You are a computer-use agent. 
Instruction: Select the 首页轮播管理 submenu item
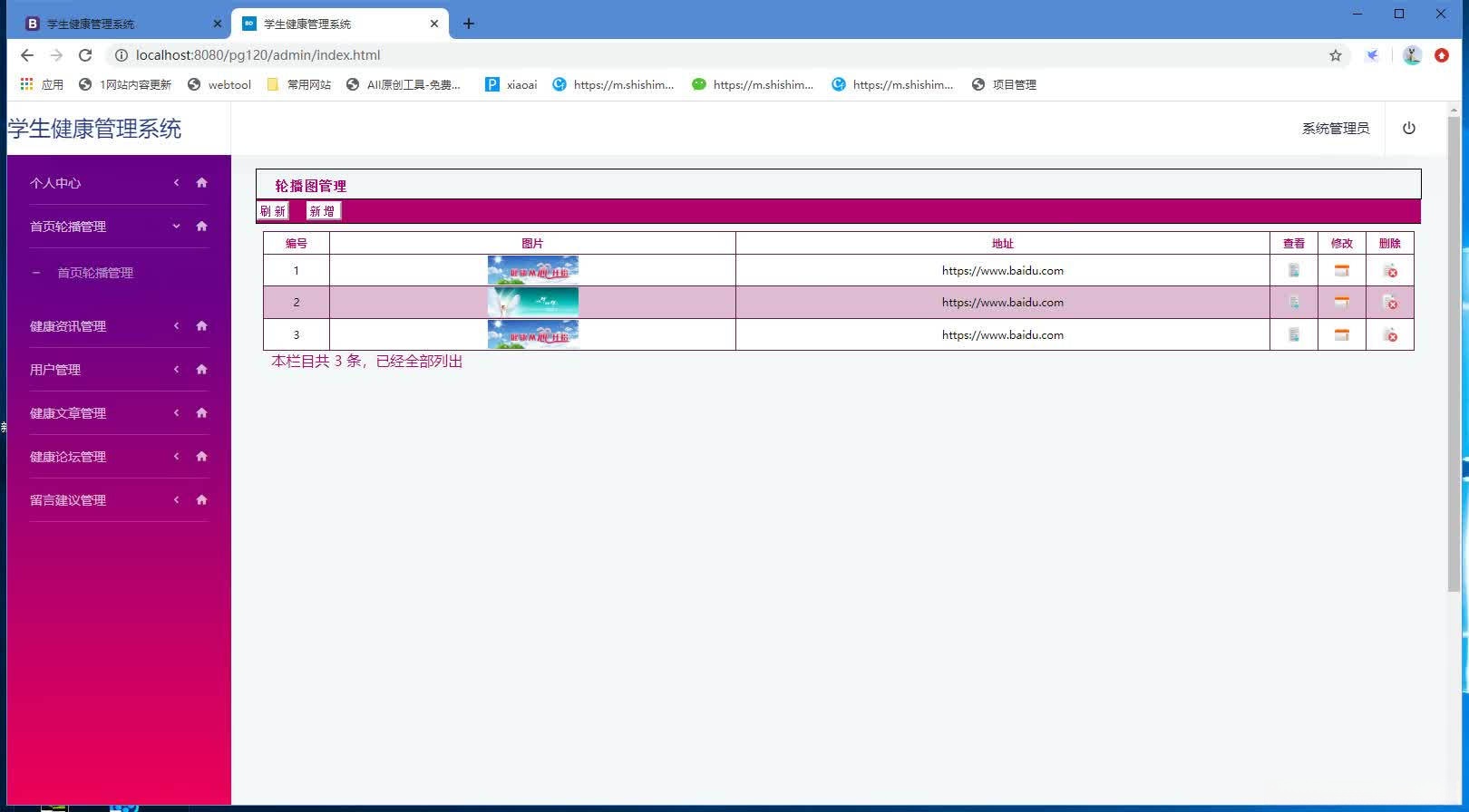[95, 273]
